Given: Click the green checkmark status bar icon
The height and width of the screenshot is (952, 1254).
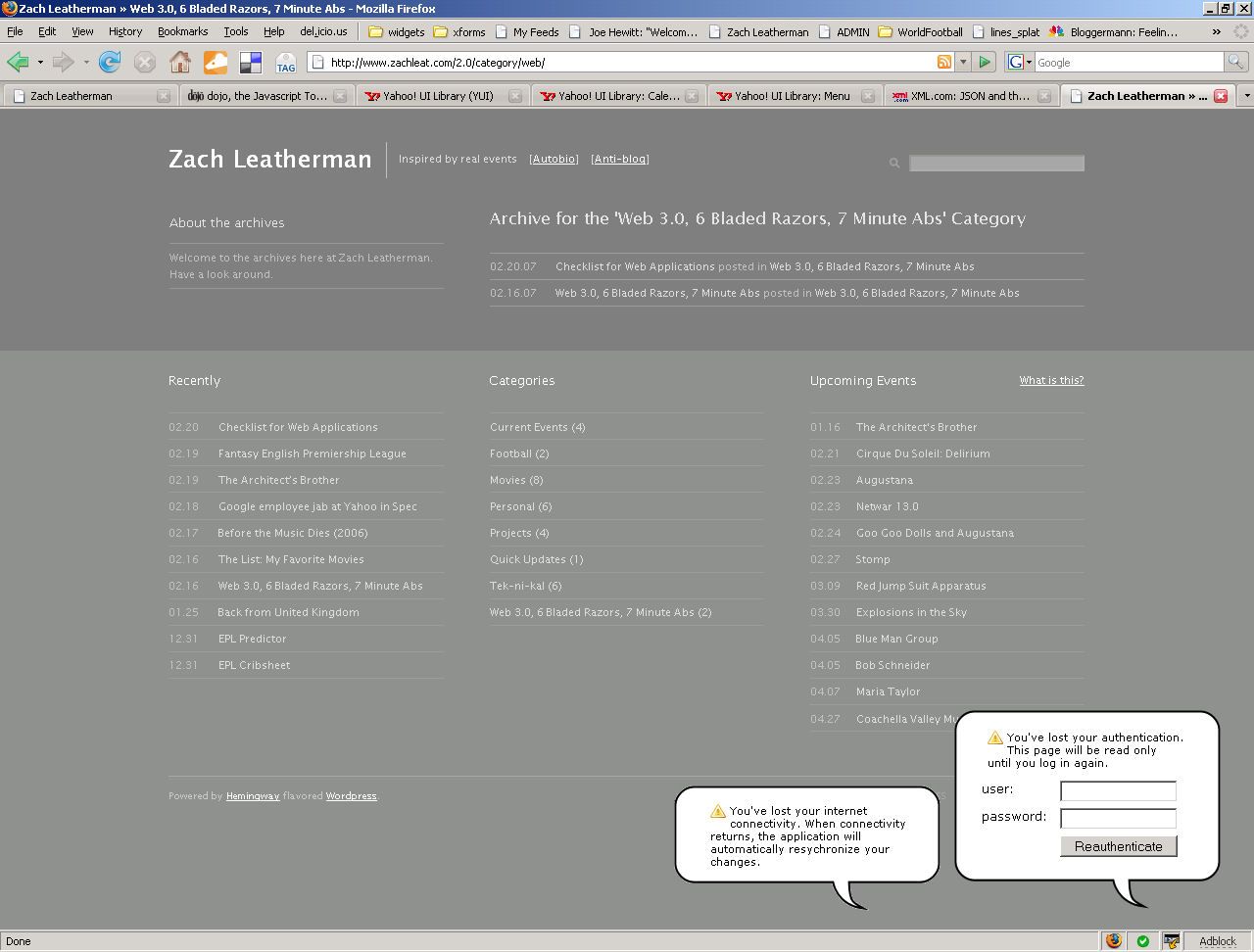Looking at the screenshot, I should pos(1142,941).
